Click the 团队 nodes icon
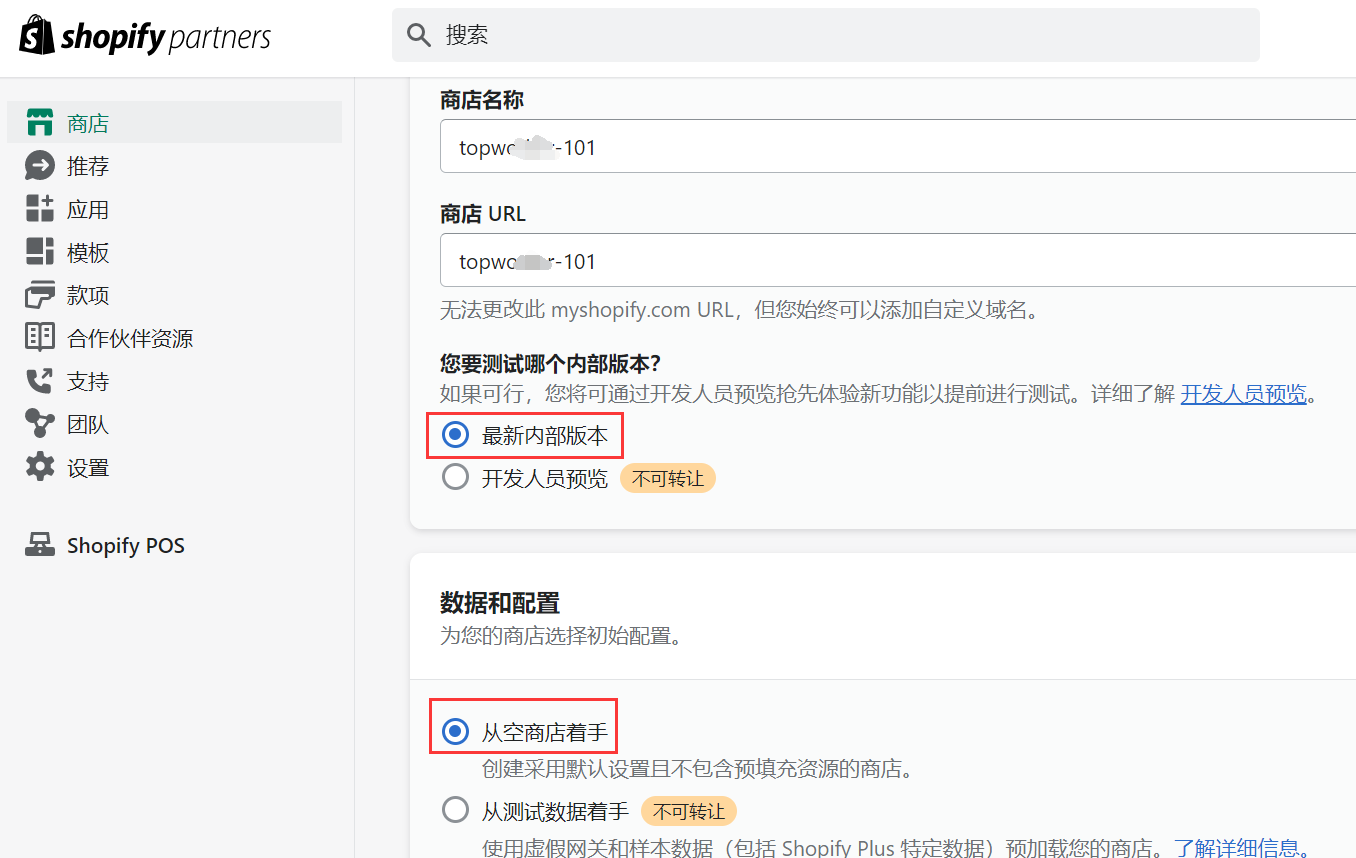The height and width of the screenshot is (858, 1356). pyautogui.click(x=39, y=424)
